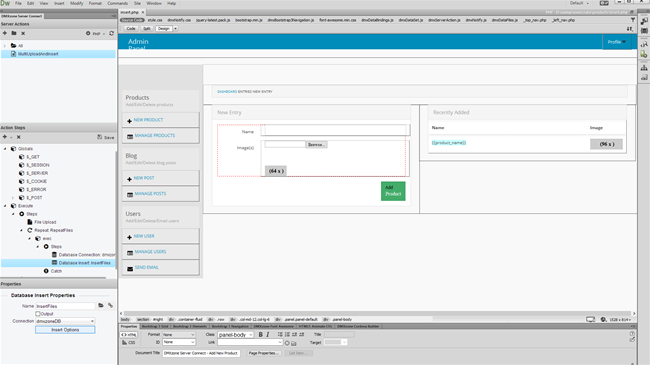Click link icon next to Name field
The height and width of the screenshot is (365, 650).
click(110, 306)
